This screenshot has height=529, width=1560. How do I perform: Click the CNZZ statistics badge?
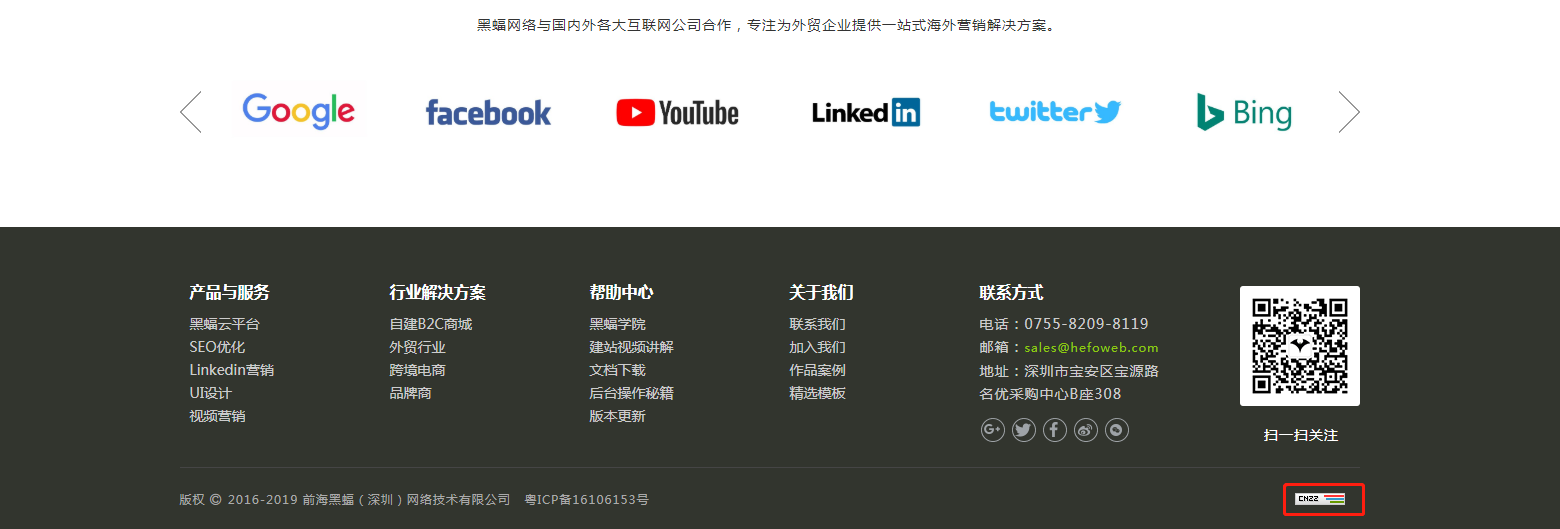click(x=1320, y=498)
